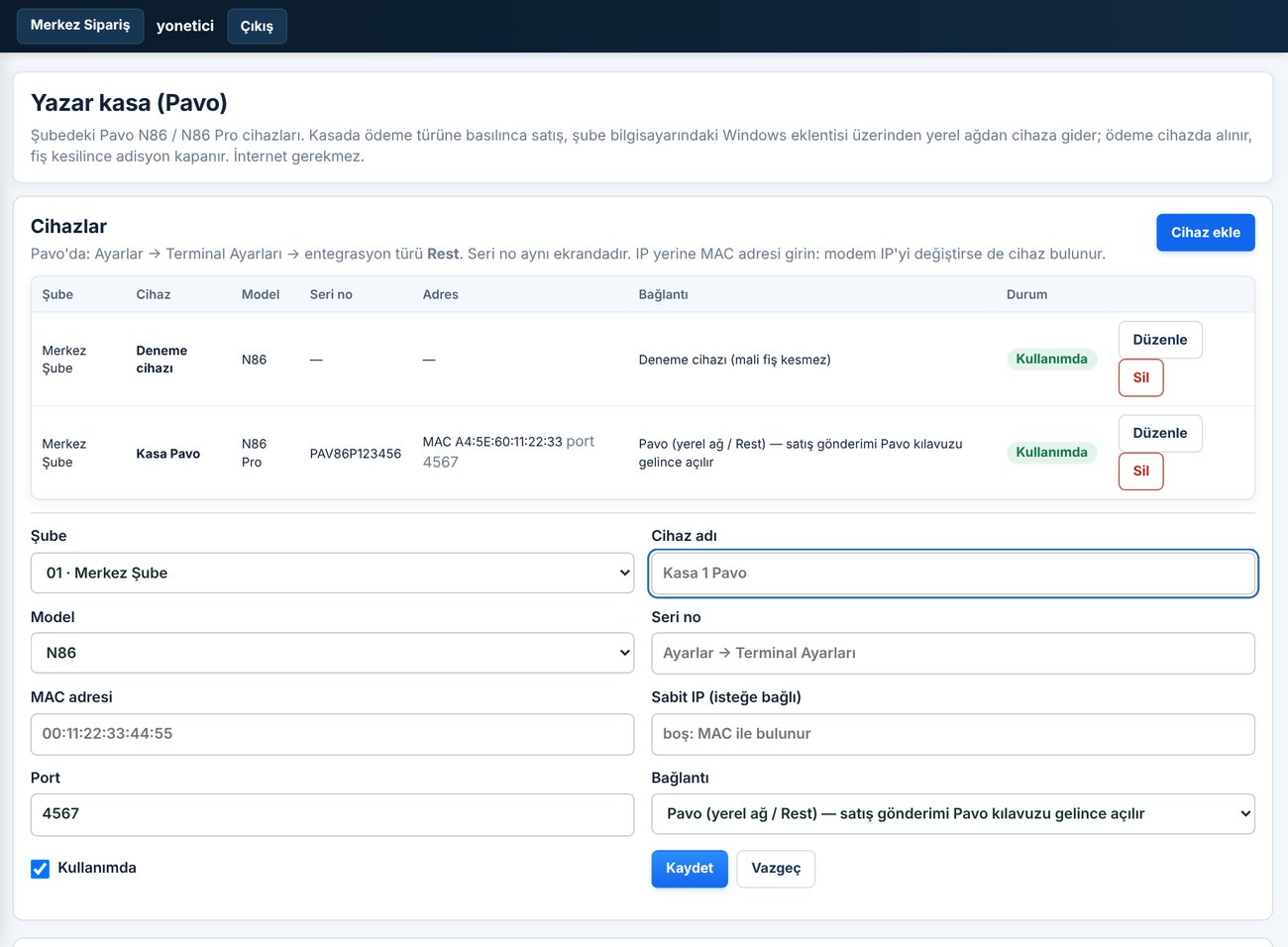Click the Kasa Pavo device name
Image resolution: width=1288 pixels, height=947 pixels.
tap(167, 454)
